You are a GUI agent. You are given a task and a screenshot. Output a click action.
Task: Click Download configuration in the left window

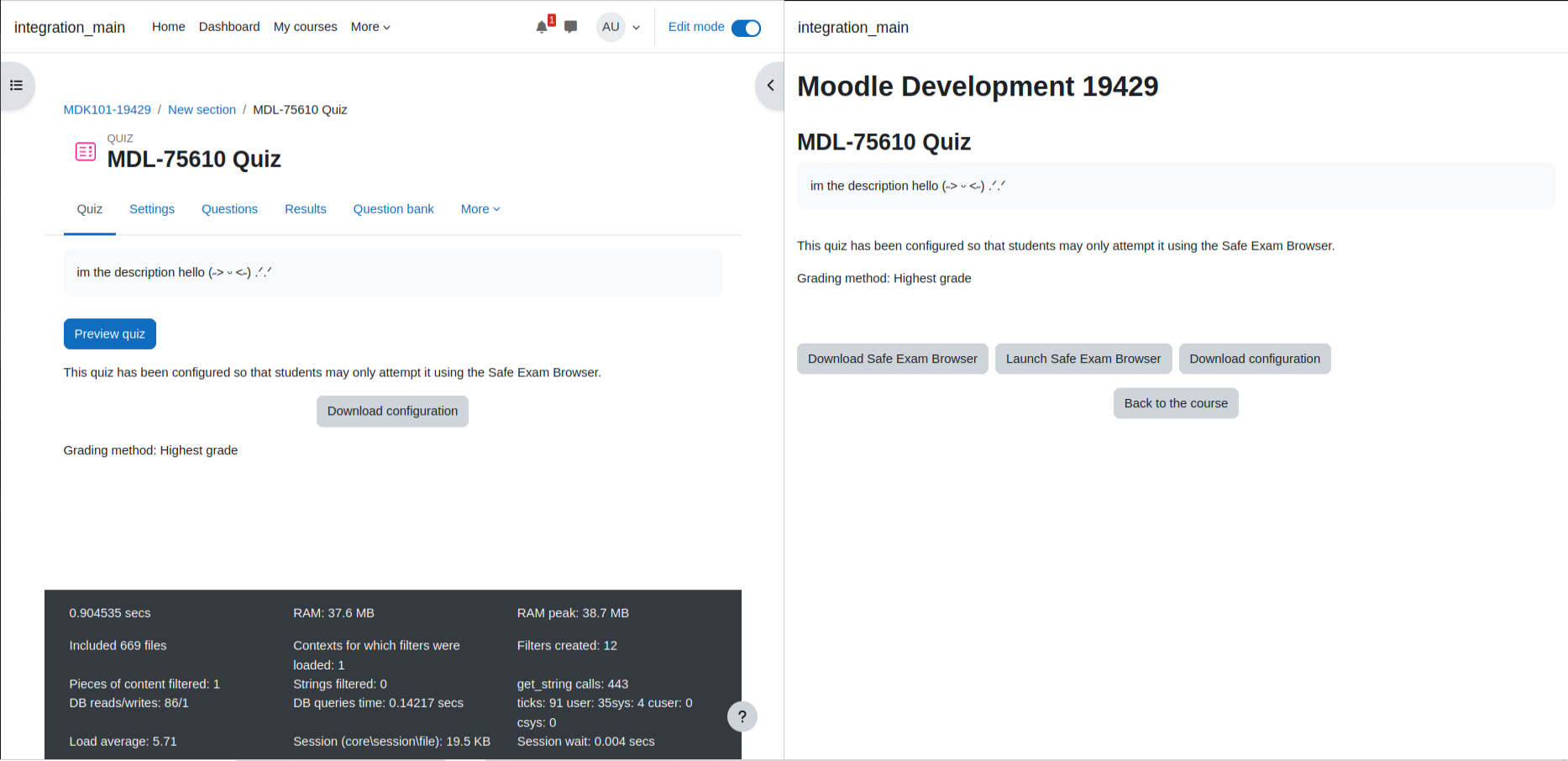tap(392, 412)
